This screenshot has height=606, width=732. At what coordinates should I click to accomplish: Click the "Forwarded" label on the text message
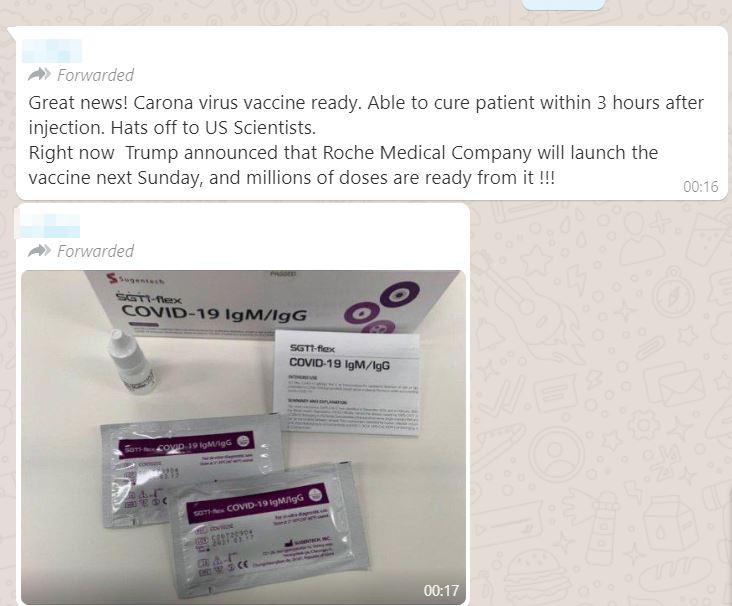point(95,75)
